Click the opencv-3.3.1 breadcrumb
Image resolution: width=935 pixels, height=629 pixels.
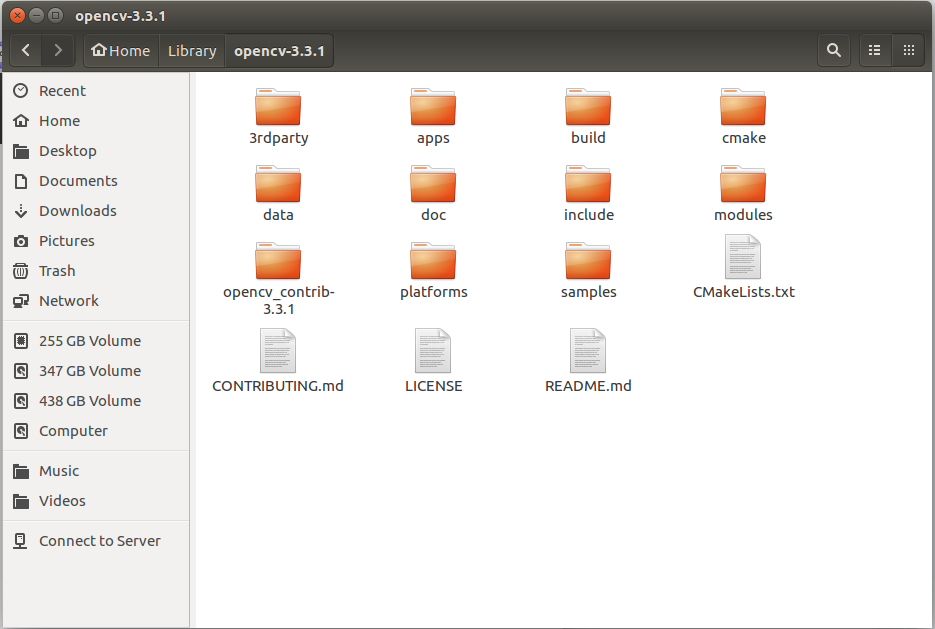pos(279,51)
